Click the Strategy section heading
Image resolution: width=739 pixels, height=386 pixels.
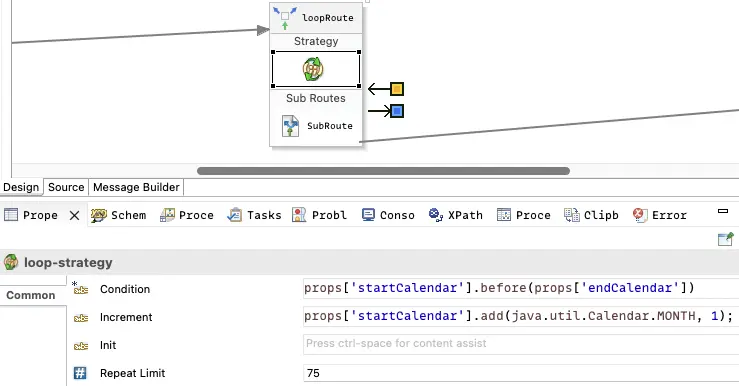point(316,41)
